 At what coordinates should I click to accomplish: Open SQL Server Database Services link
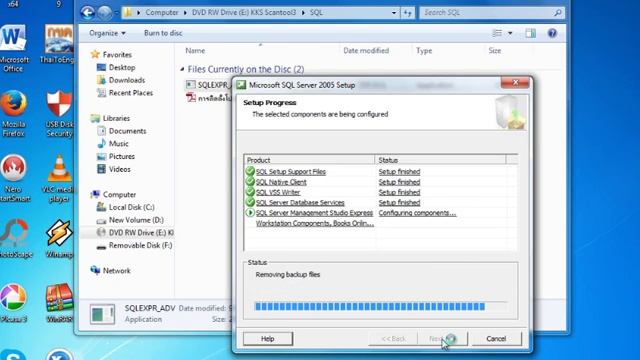click(300, 202)
